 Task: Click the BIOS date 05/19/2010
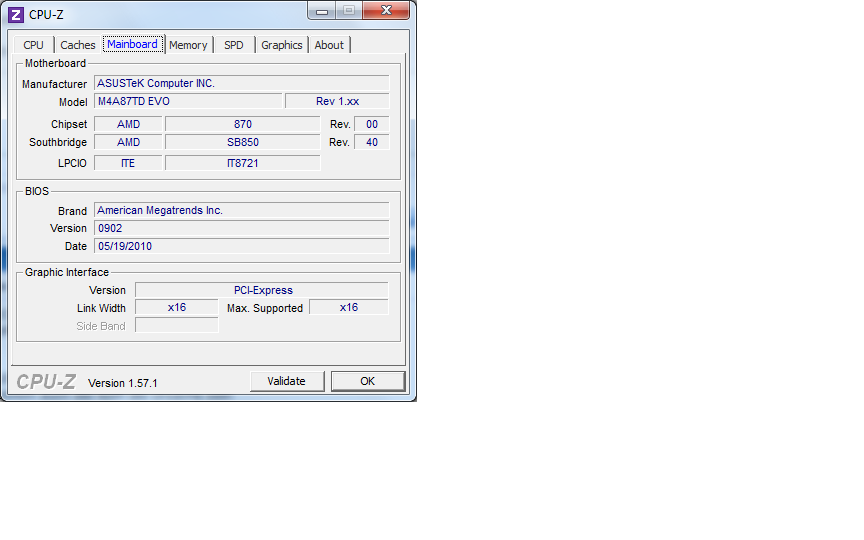[241, 246]
